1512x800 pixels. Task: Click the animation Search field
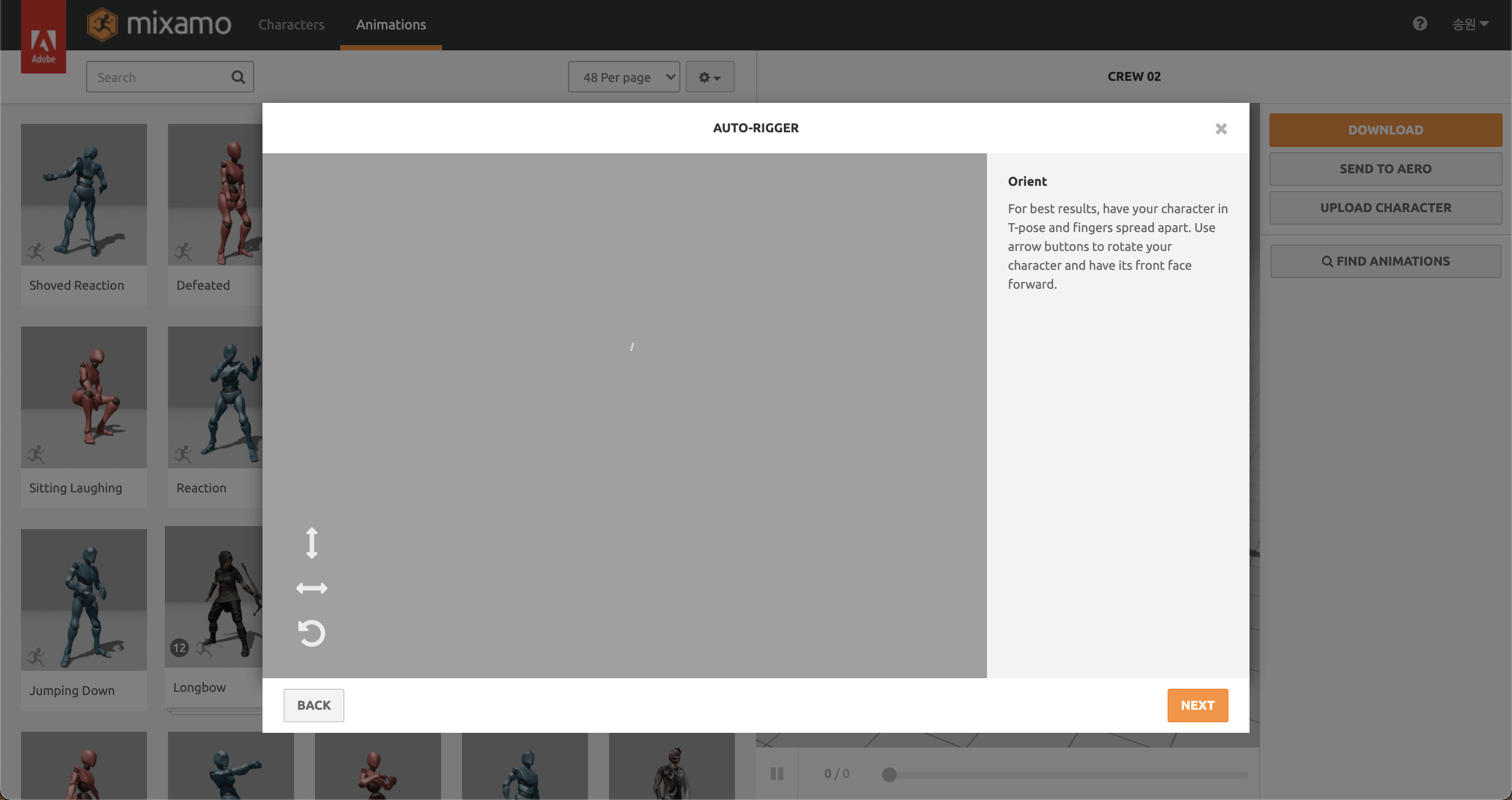[x=170, y=77]
